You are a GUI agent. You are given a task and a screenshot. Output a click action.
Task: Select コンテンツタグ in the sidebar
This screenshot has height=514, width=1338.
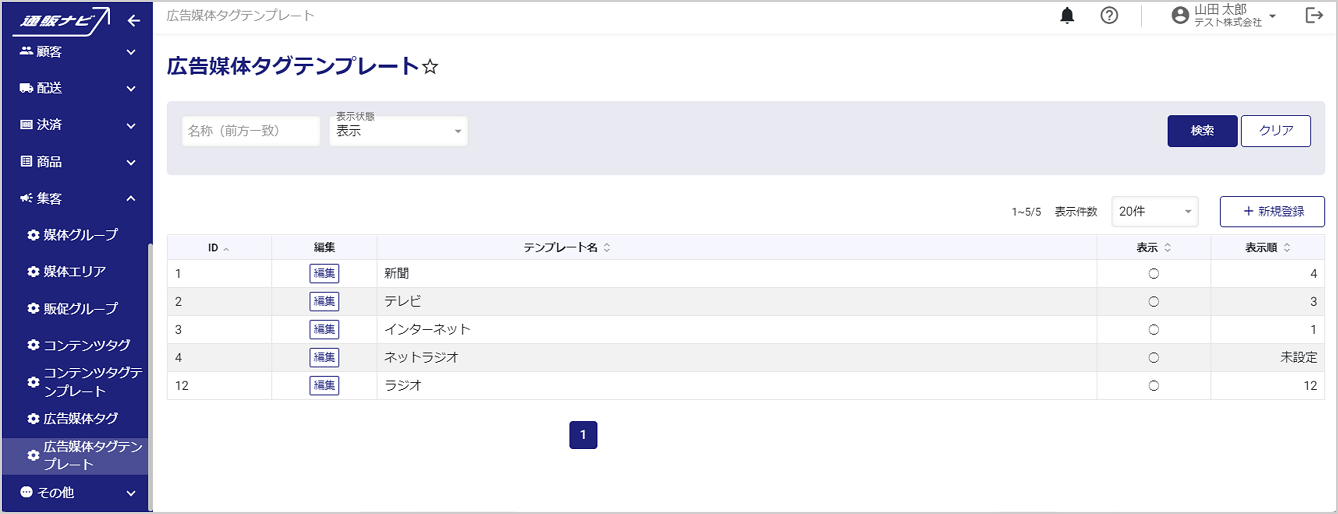pos(80,345)
